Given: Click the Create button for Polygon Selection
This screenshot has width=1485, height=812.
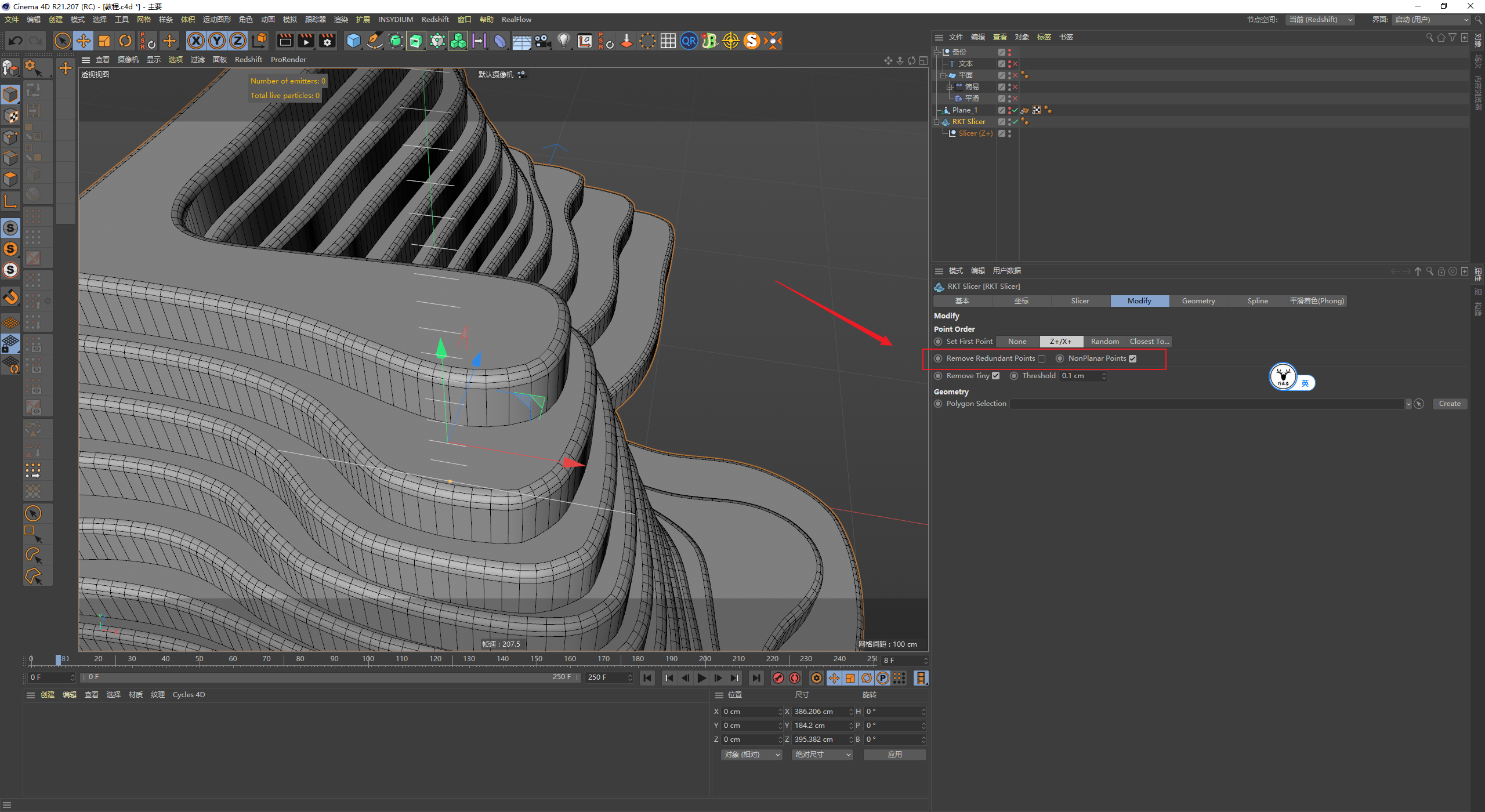Looking at the screenshot, I should click(1449, 404).
